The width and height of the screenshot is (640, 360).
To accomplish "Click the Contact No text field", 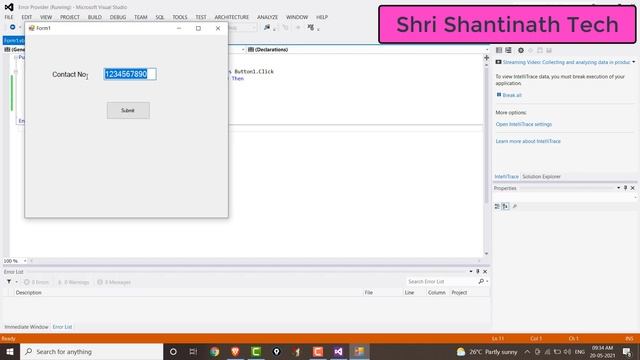I will pos(130,74).
